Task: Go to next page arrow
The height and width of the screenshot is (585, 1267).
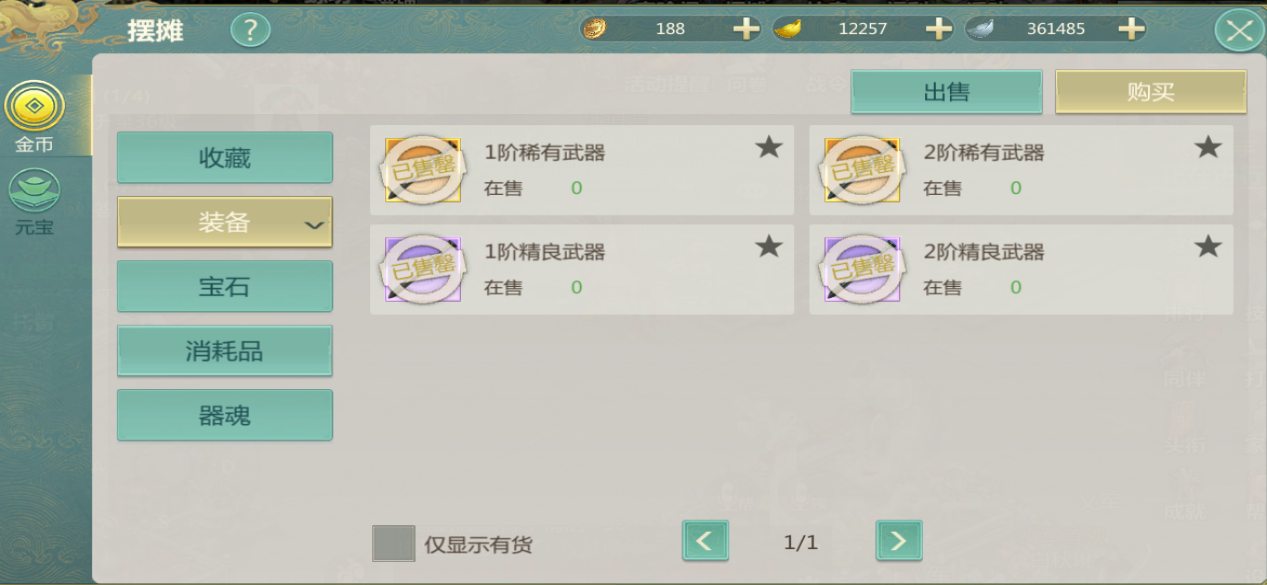Action: click(x=899, y=541)
